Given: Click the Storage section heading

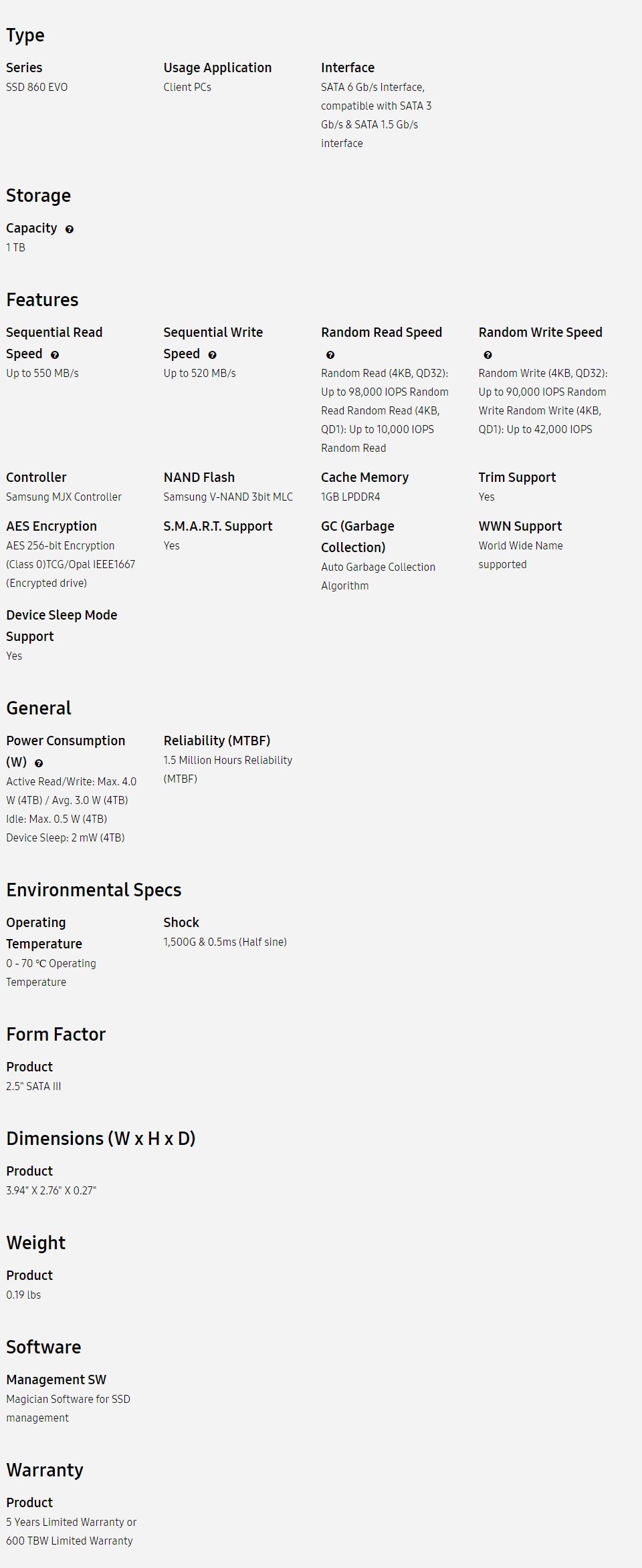Looking at the screenshot, I should 39,196.
